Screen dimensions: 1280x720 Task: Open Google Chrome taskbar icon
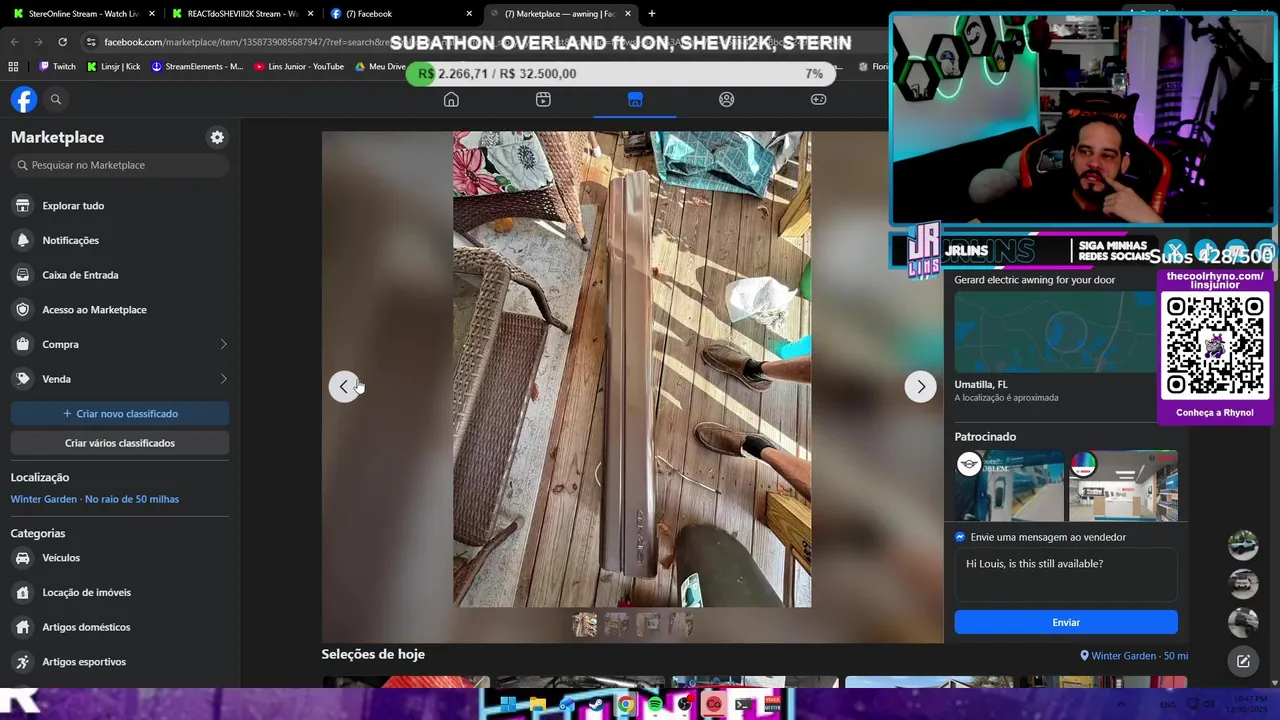625,704
